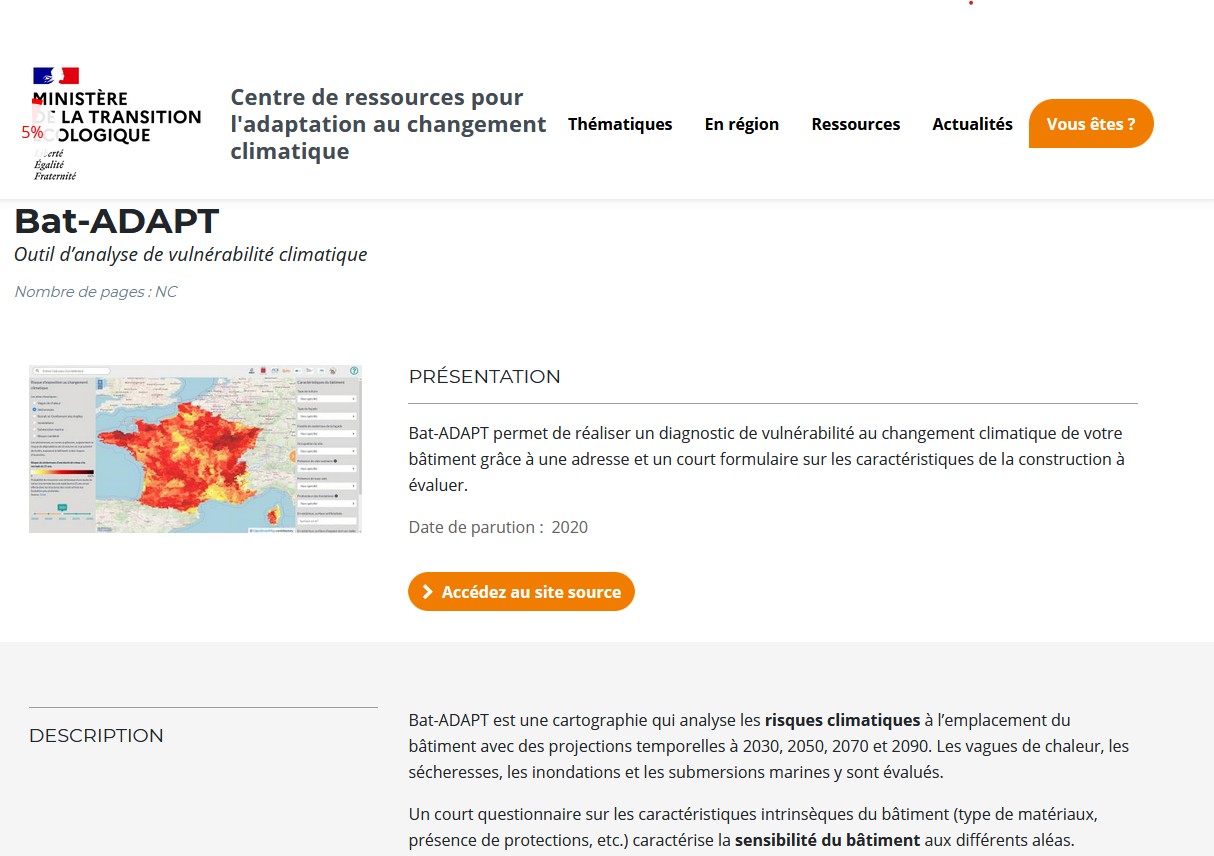Open the Thématiques menu
Image resolution: width=1214 pixels, height=856 pixels.
point(620,124)
